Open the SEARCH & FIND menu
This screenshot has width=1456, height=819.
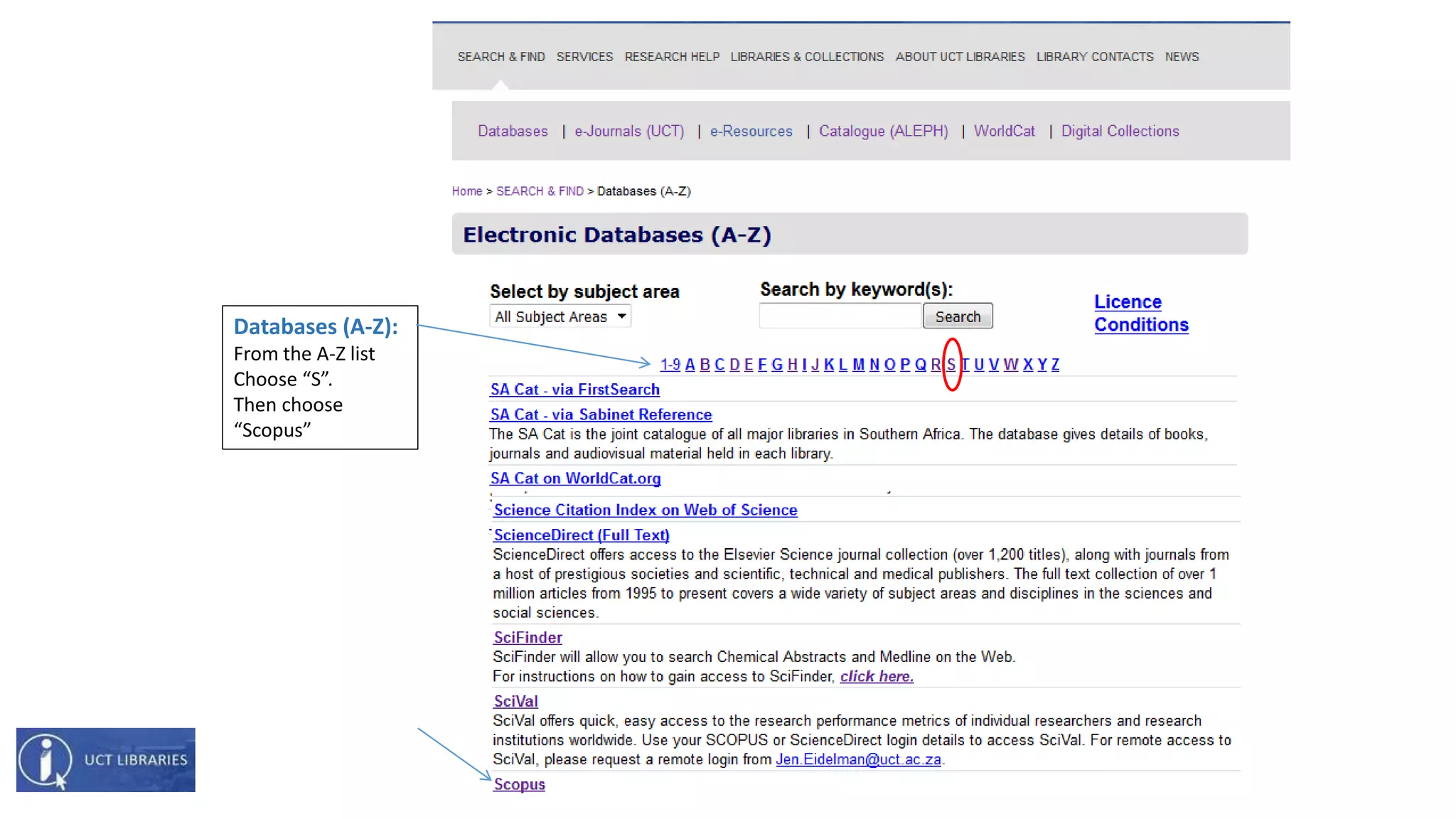pos(501,56)
